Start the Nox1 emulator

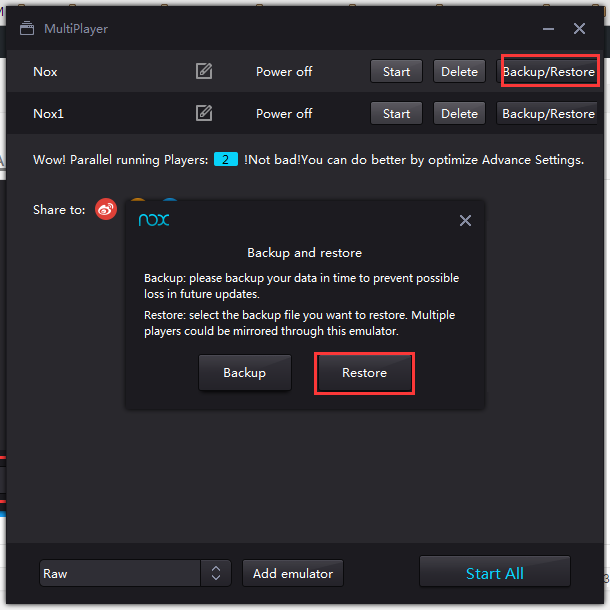(396, 113)
